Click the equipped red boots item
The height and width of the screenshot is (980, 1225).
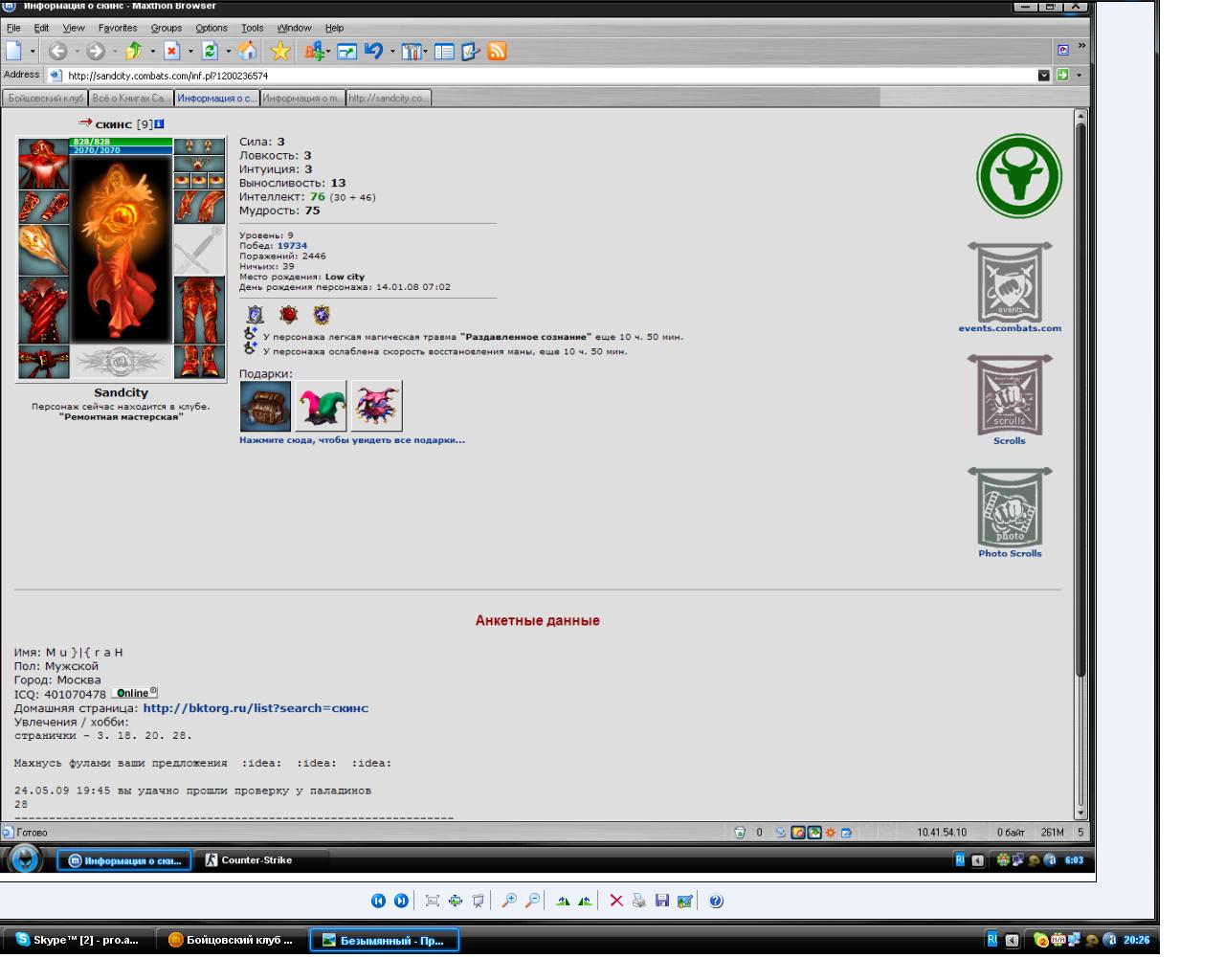(200, 362)
